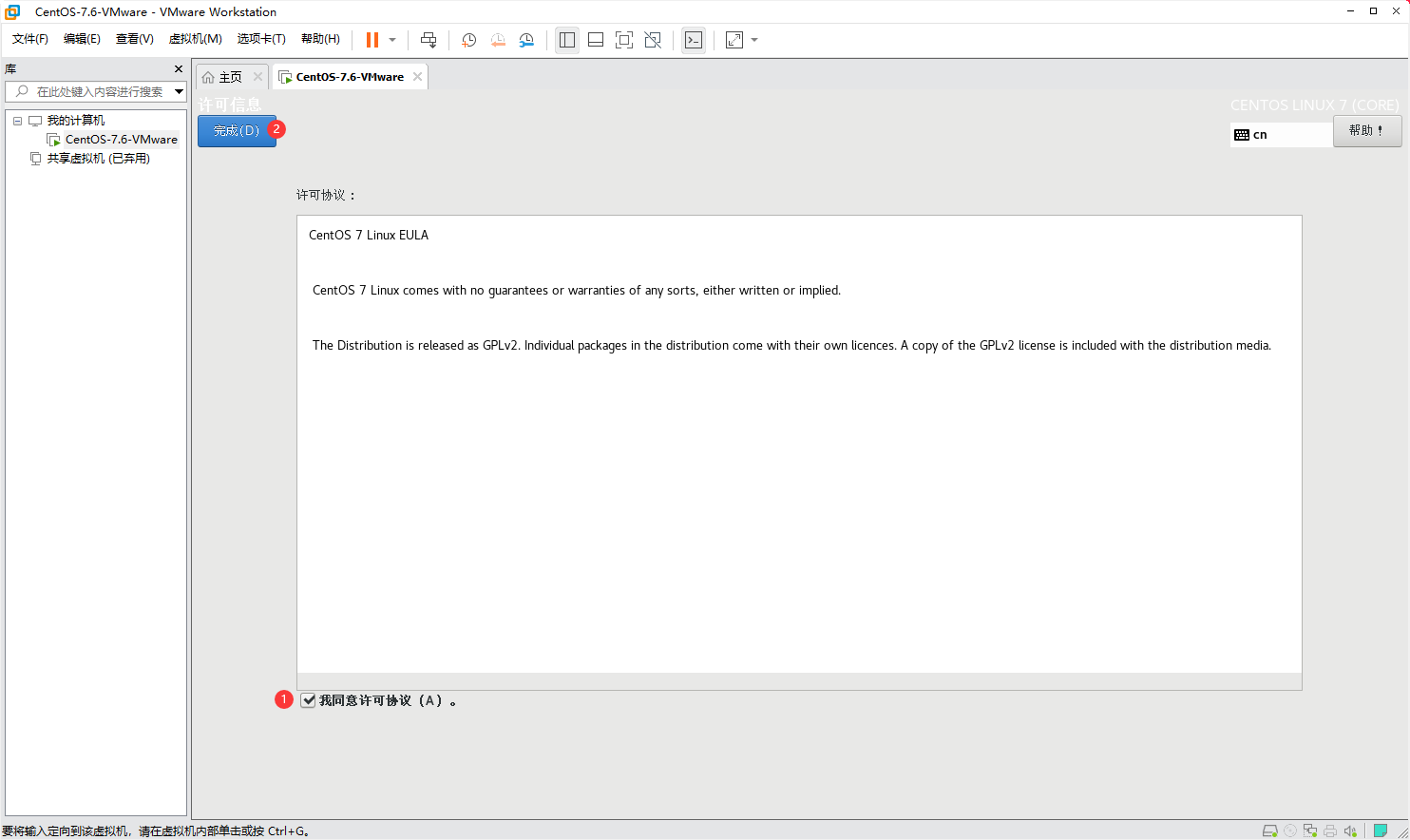Open the 文件(F) menu
Image resolution: width=1410 pixels, height=840 pixels.
(x=30, y=39)
